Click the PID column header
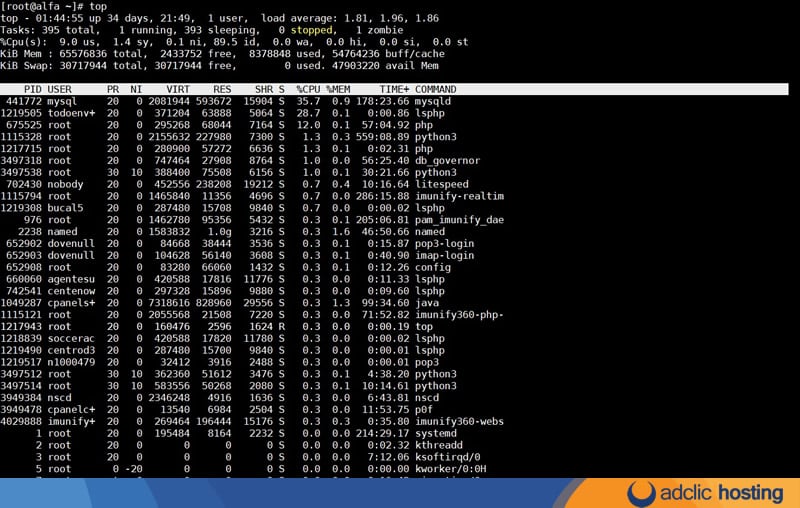The height and width of the screenshot is (508, 800). coord(33,89)
